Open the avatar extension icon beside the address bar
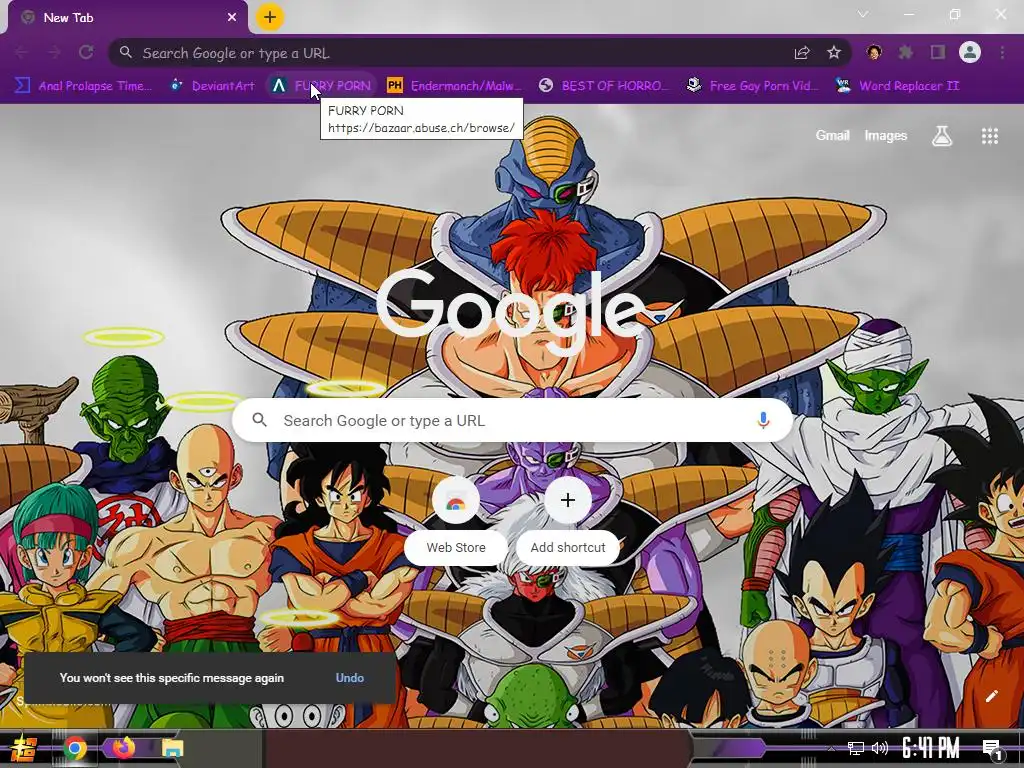Screen dimensions: 1024x768 point(874,52)
